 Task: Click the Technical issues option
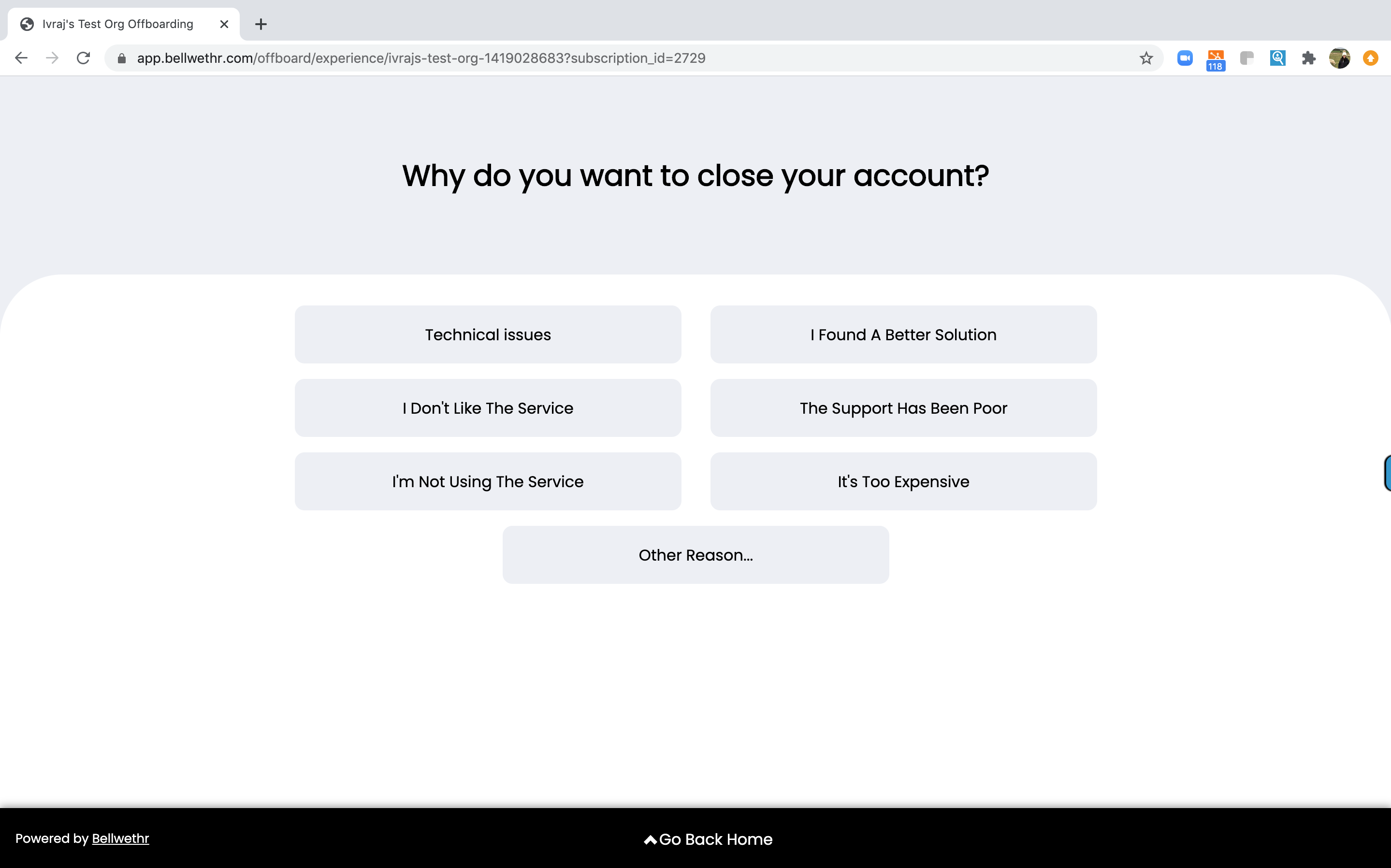pos(487,334)
